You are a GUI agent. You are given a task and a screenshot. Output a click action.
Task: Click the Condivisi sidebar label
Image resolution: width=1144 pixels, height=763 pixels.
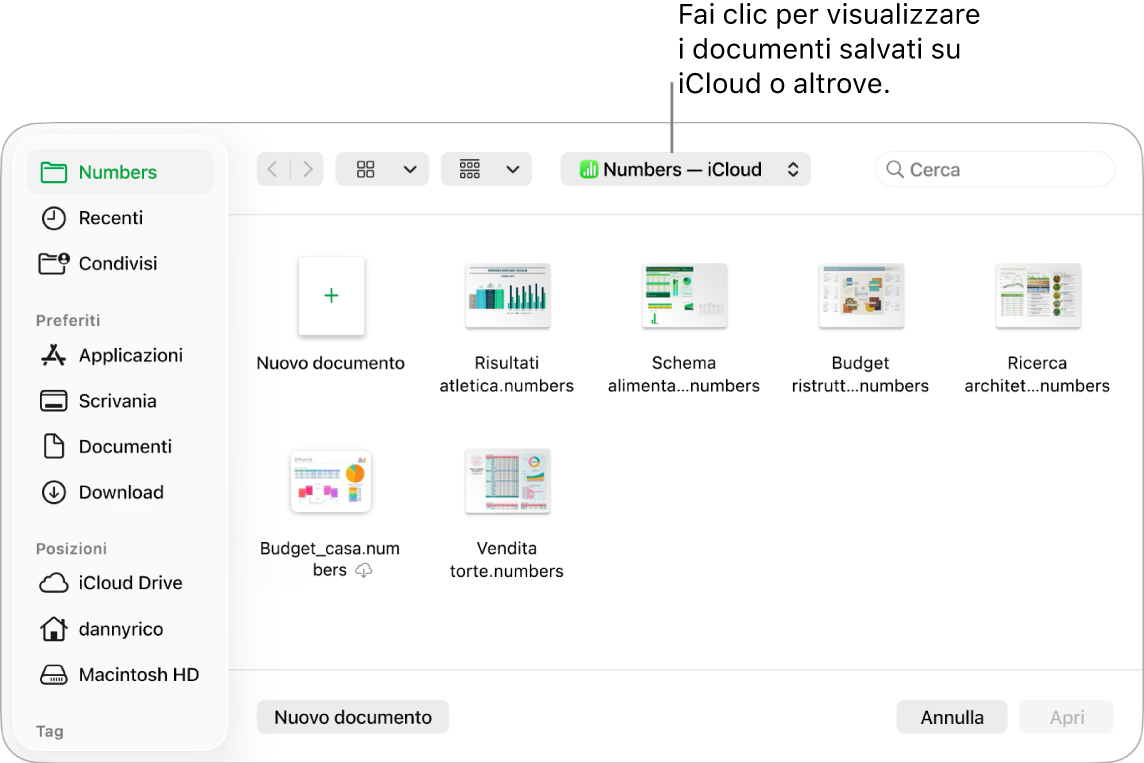[118, 263]
